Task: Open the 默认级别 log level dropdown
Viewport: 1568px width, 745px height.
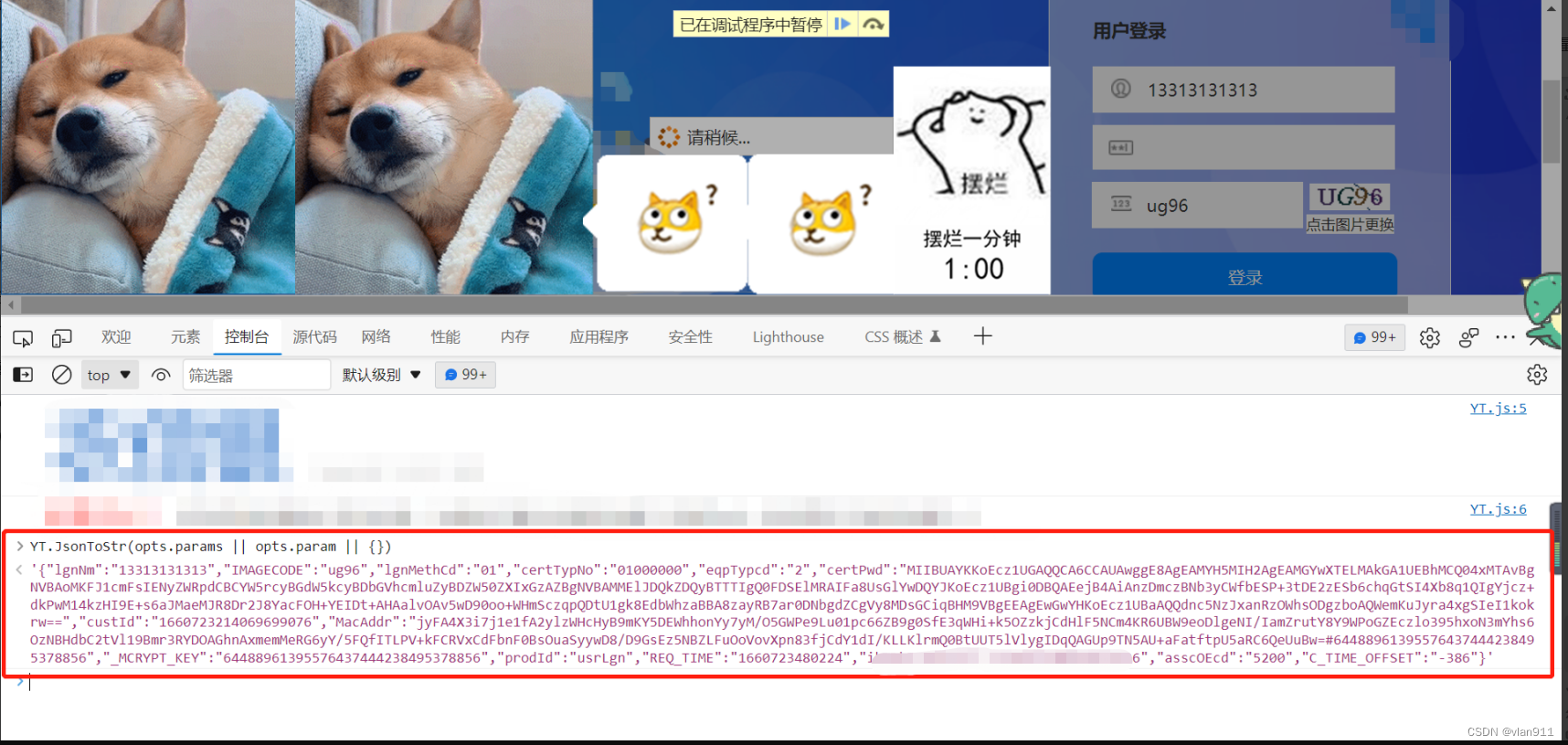Action: pos(381,375)
